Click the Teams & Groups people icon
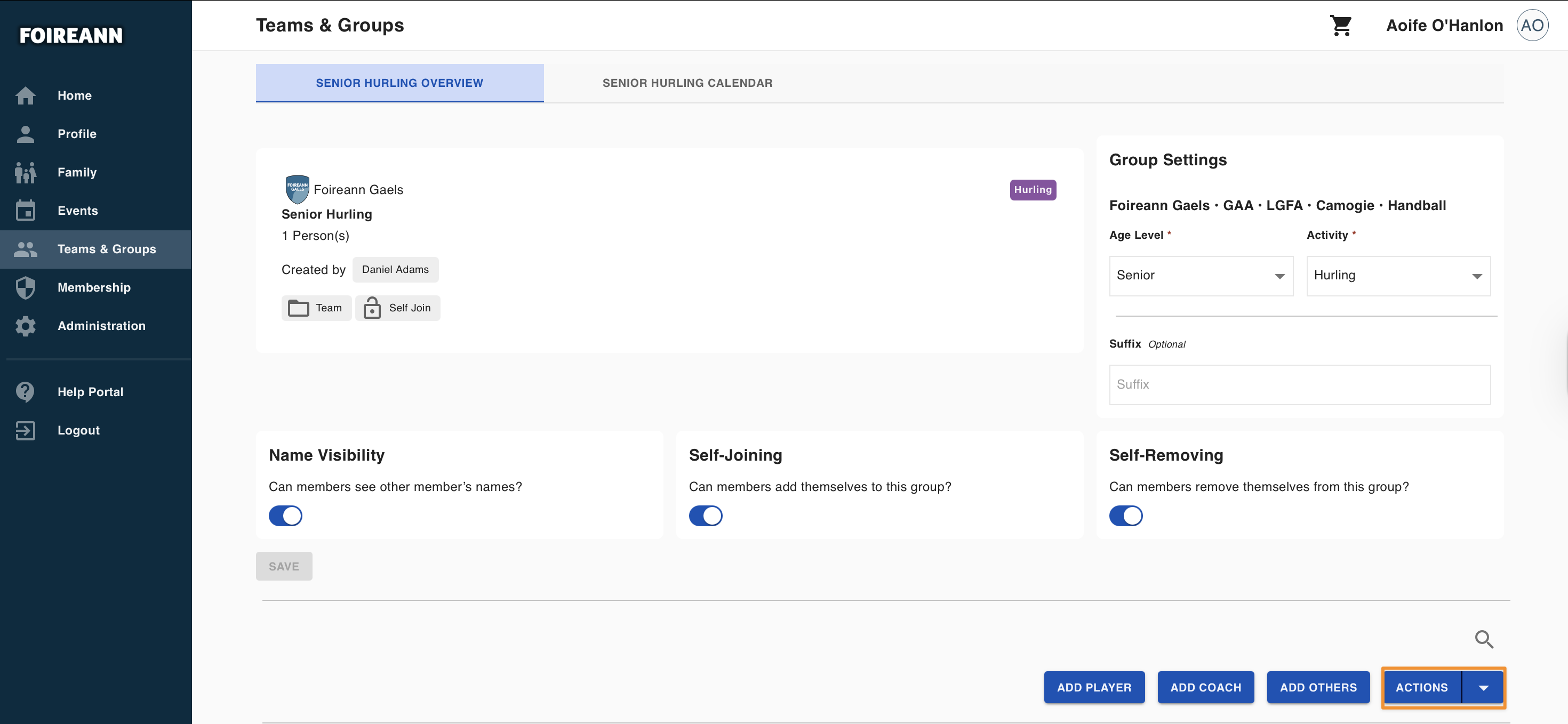The height and width of the screenshot is (724, 1568). (26, 249)
